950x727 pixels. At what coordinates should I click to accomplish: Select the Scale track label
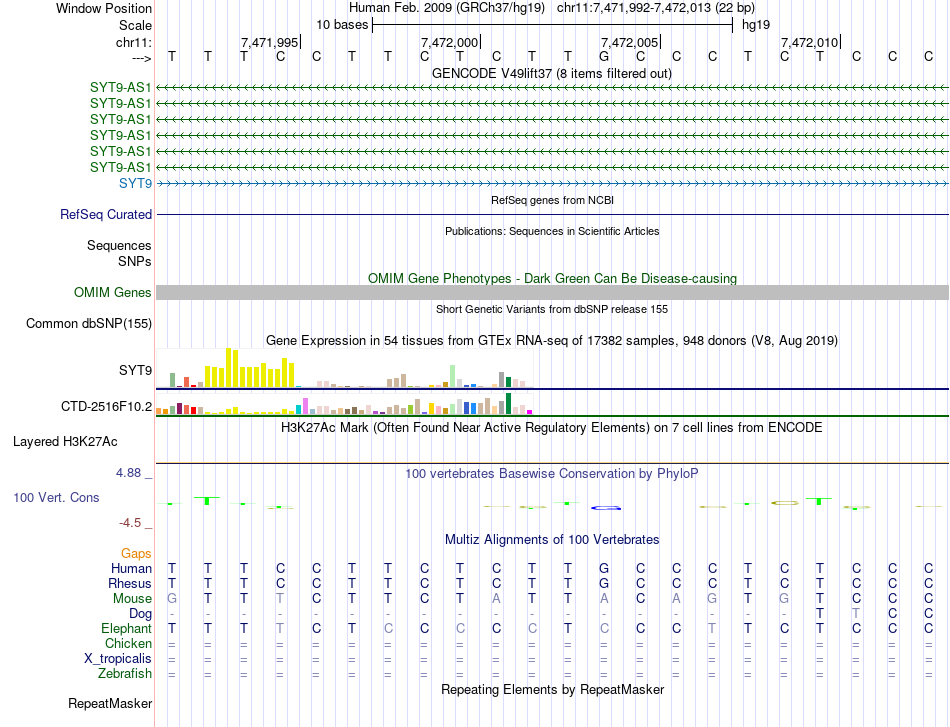pyautogui.click(x=135, y=25)
